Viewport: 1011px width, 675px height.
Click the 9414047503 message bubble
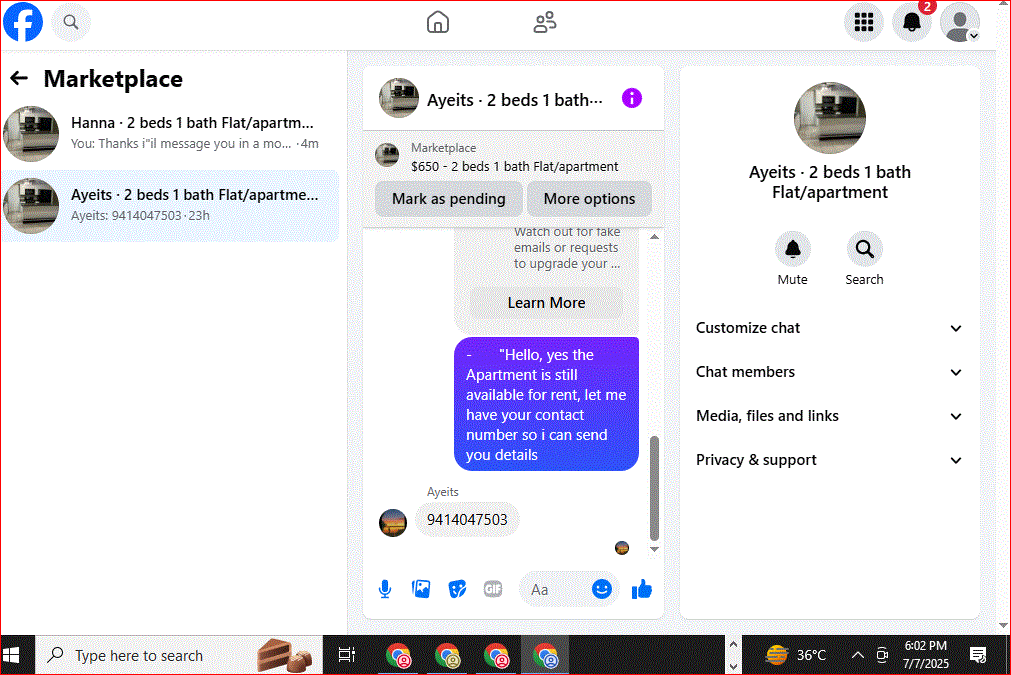coord(467,520)
